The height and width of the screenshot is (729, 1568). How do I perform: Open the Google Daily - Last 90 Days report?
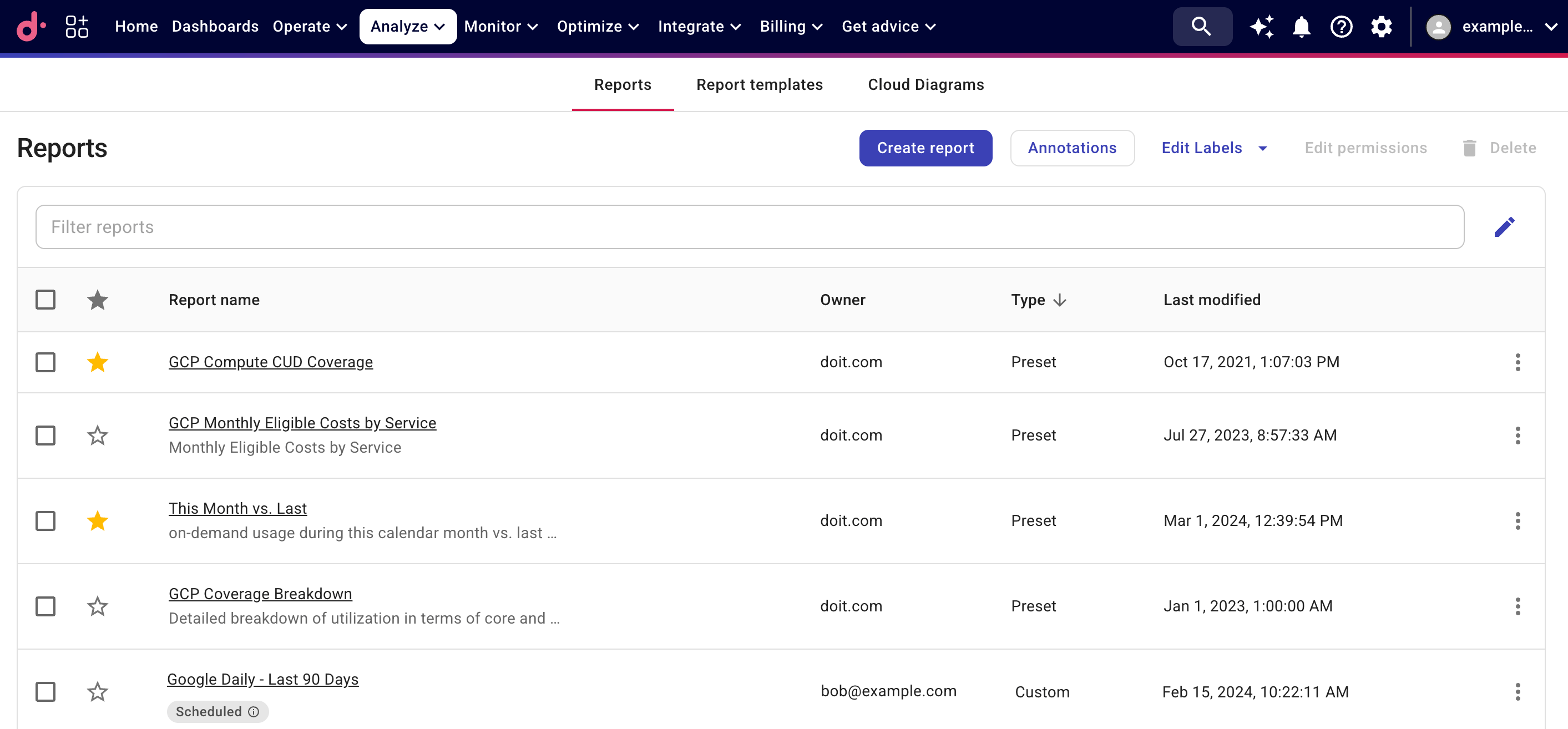pos(263,679)
